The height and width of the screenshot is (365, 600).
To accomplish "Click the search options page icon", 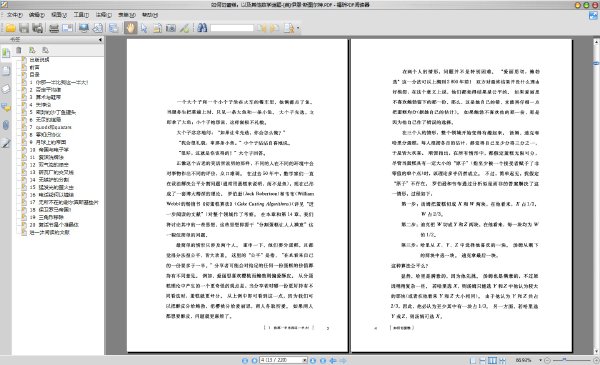I will 289,28.
